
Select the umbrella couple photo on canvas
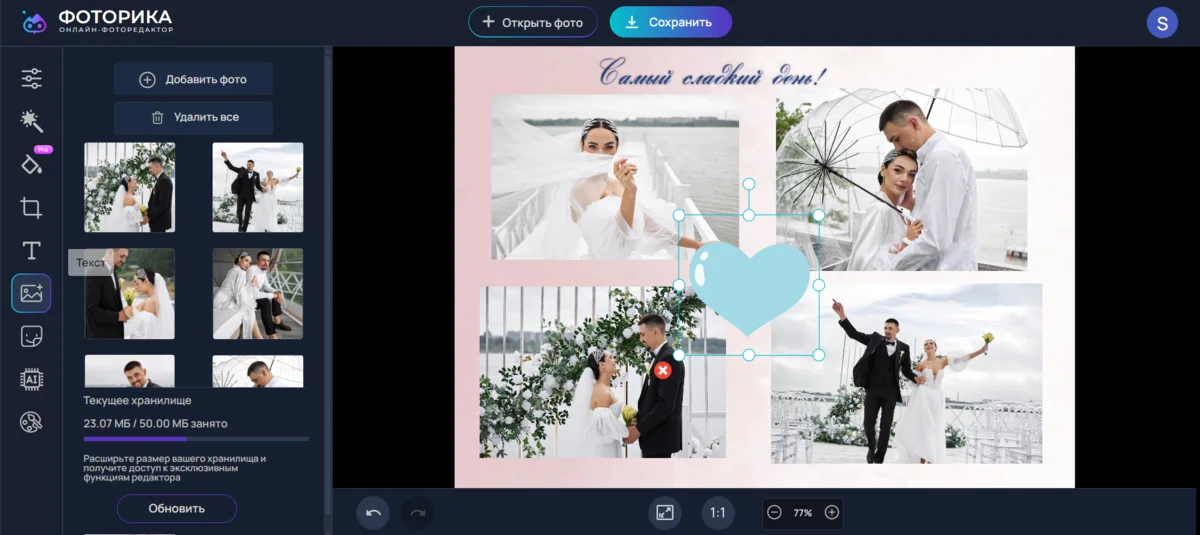click(x=901, y=179)
